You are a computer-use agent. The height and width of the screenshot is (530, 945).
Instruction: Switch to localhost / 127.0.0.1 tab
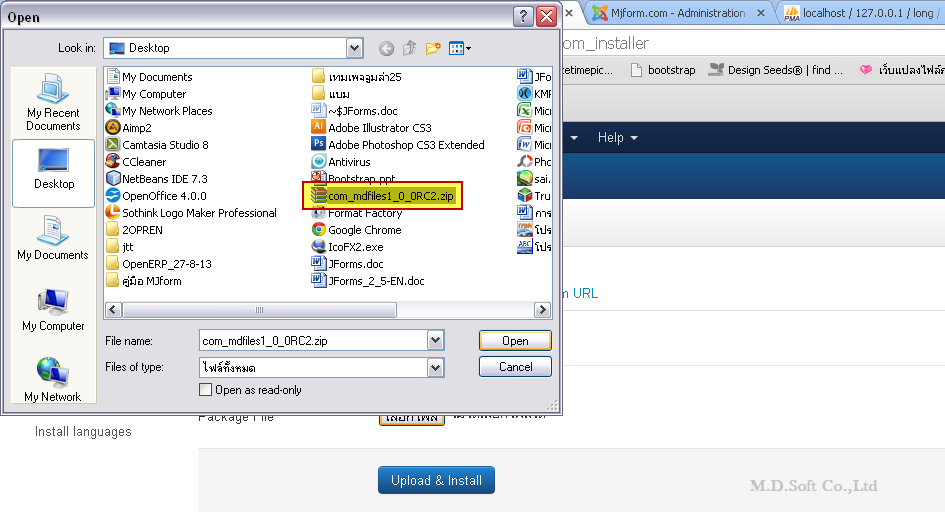click(x=862, y=13)
